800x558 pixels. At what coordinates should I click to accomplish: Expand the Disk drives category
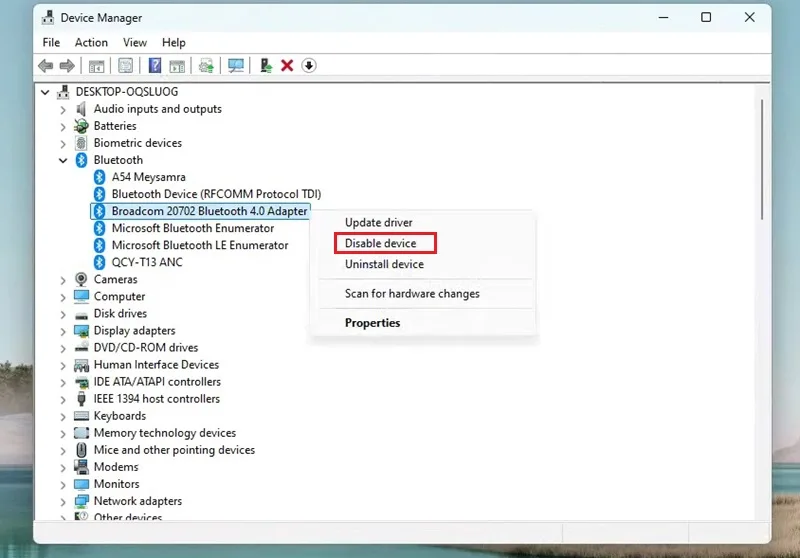(63, 314)
